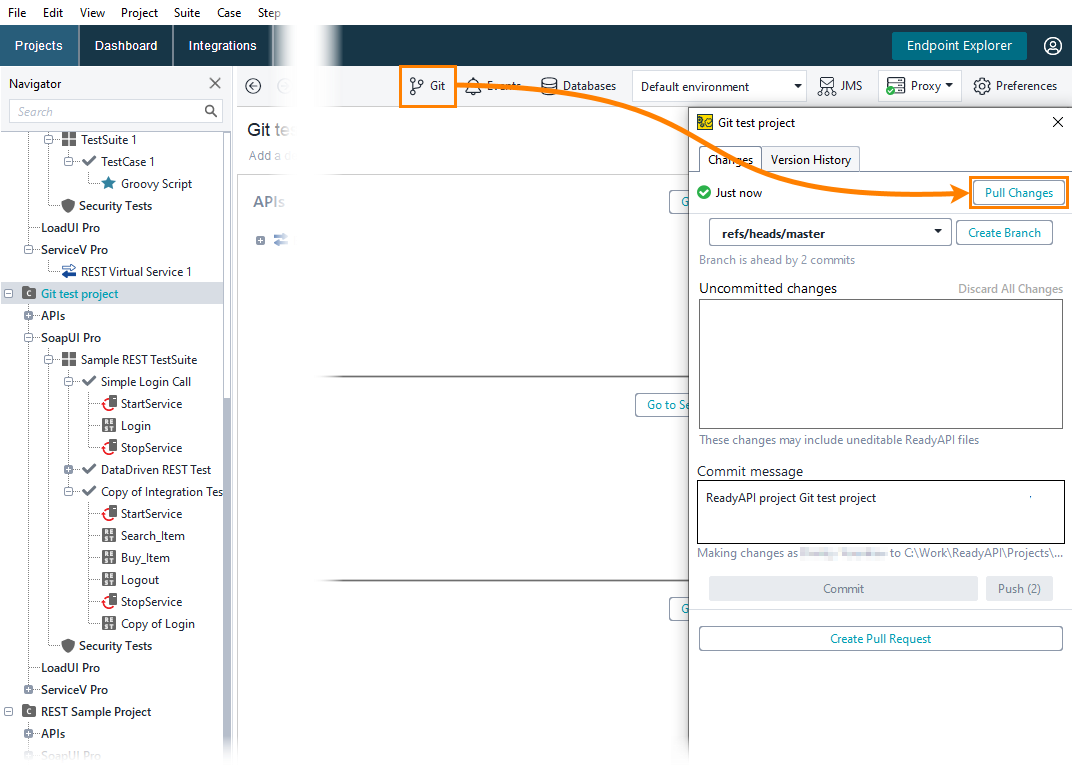
Task: Click the search magnifier icon
Action: [x=211, y=111]
